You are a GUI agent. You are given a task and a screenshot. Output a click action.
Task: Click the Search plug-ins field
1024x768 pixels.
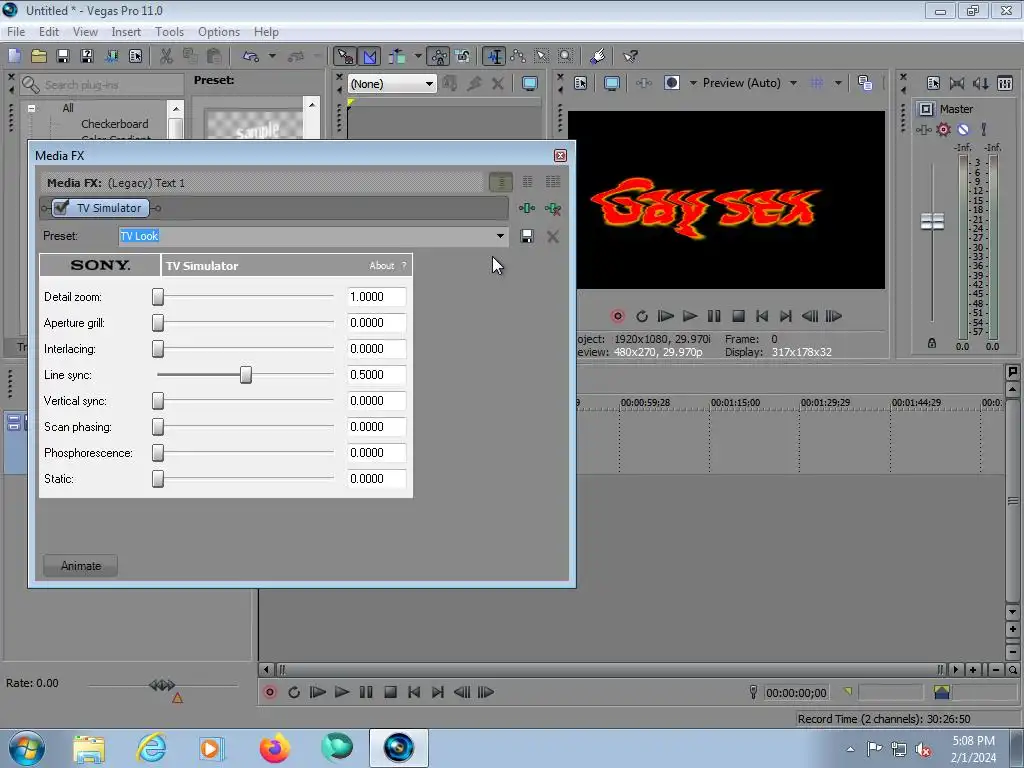(103, 85)
